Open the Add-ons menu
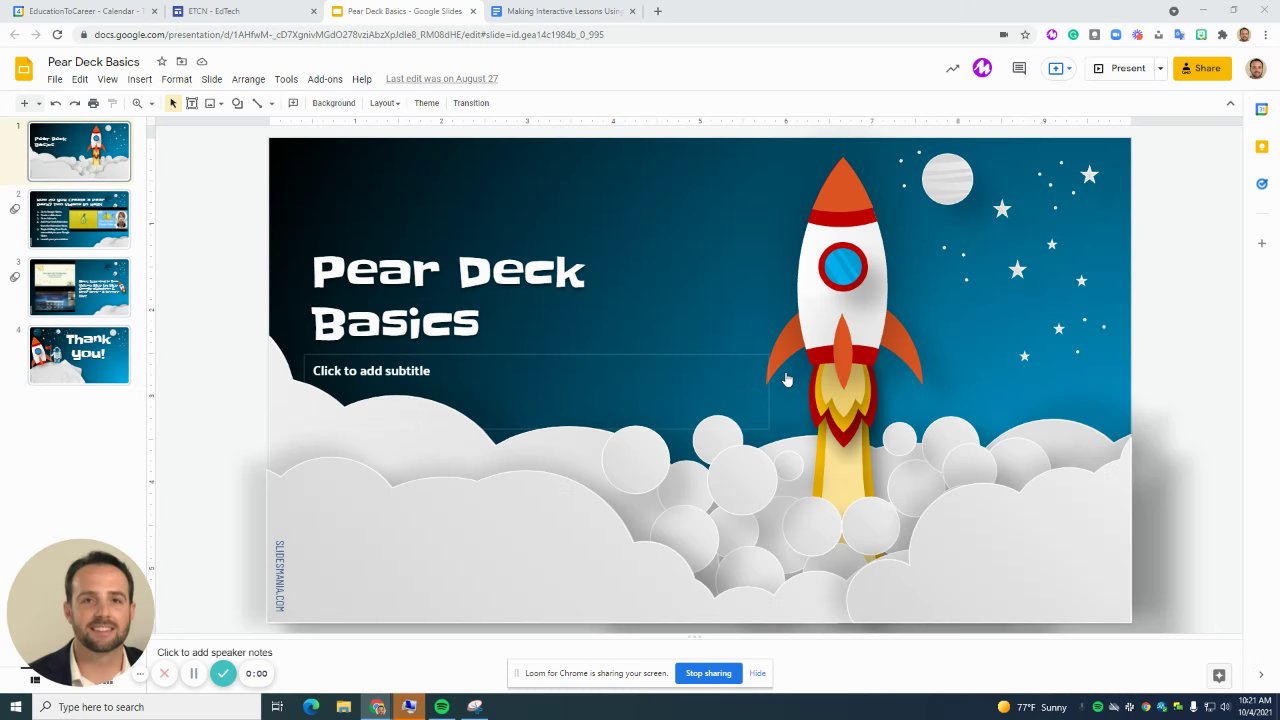1280x720 pixels. [325, 79]
